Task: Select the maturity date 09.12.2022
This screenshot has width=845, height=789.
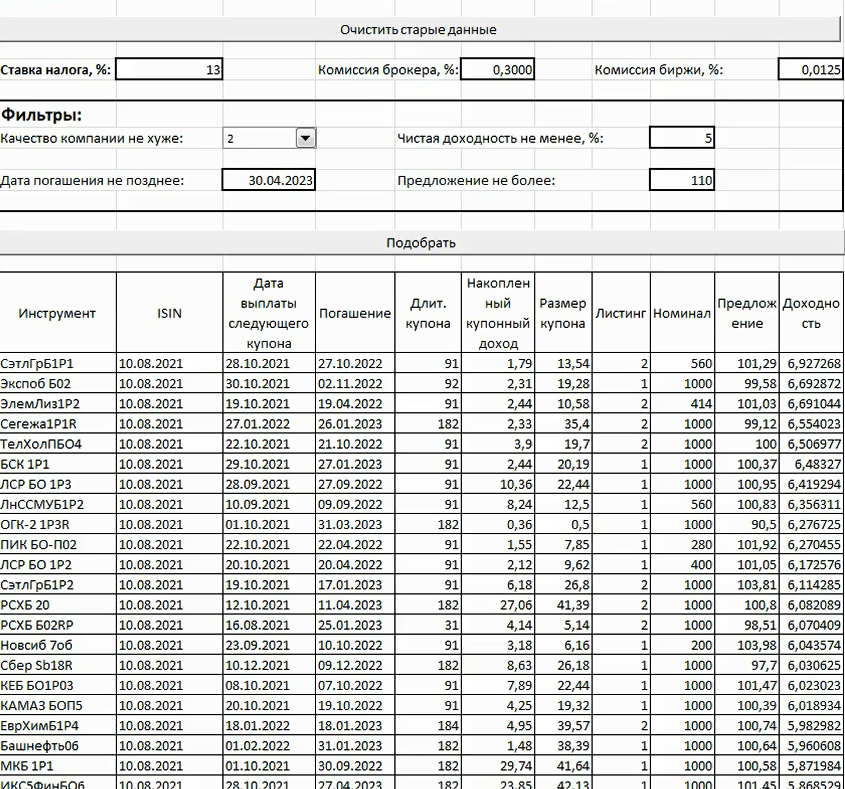Action: coord(355,665)
